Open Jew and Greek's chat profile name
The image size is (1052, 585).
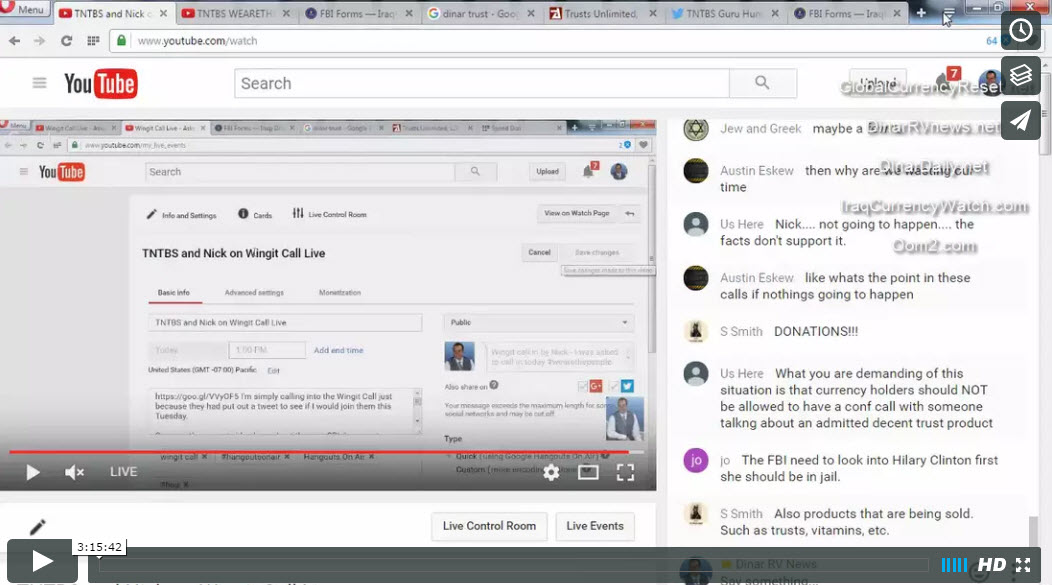[761, 129]
